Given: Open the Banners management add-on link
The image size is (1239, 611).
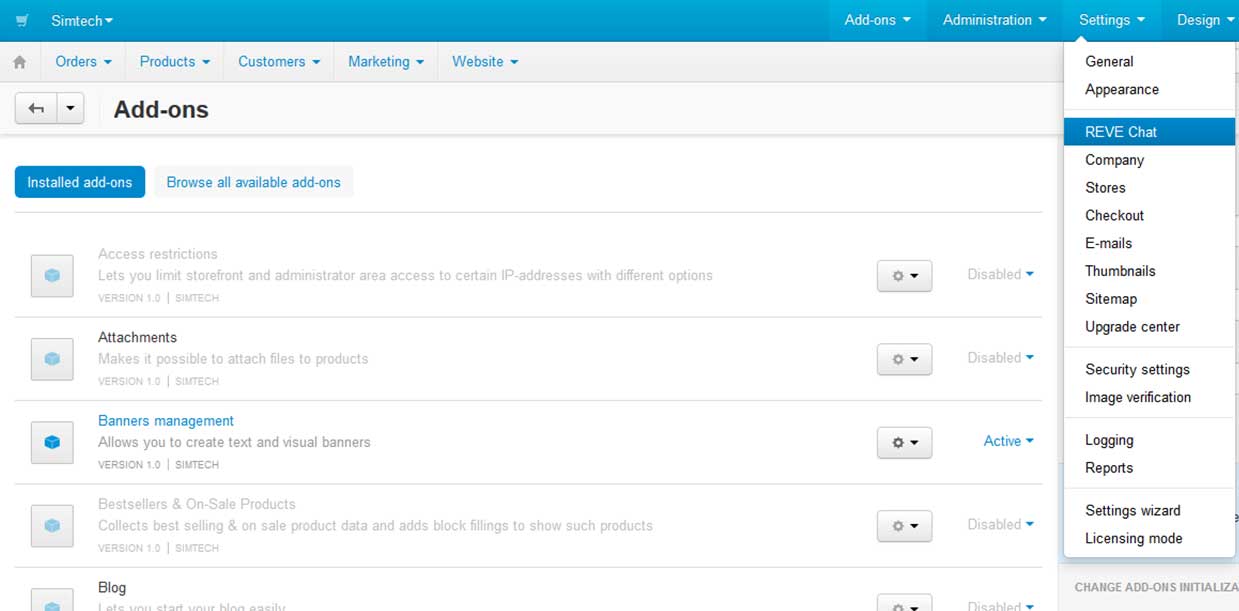Looking at the screenshot, I should coord(166,421).
